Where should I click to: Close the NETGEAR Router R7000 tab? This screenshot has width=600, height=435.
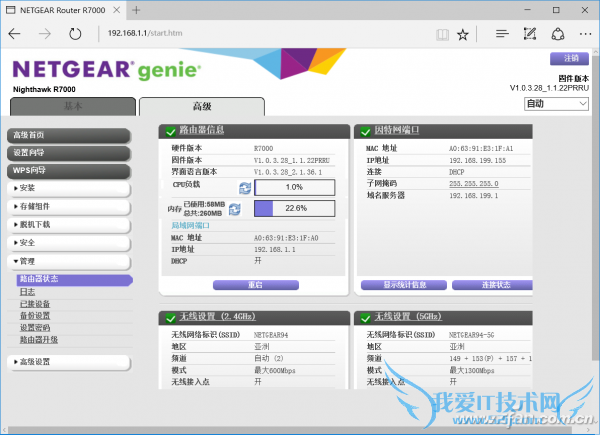pyautogui.click(x=117, y=10)
